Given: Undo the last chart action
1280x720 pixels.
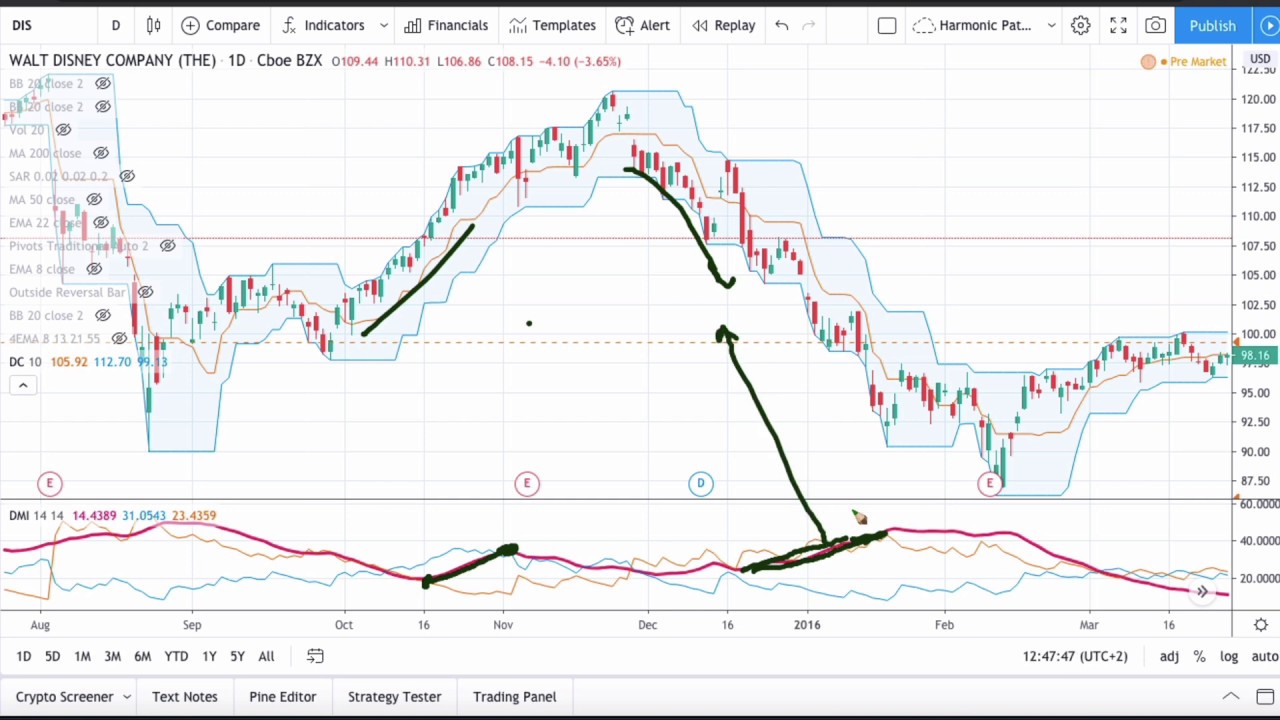Looking at the screenshot, I should point(782,25).
